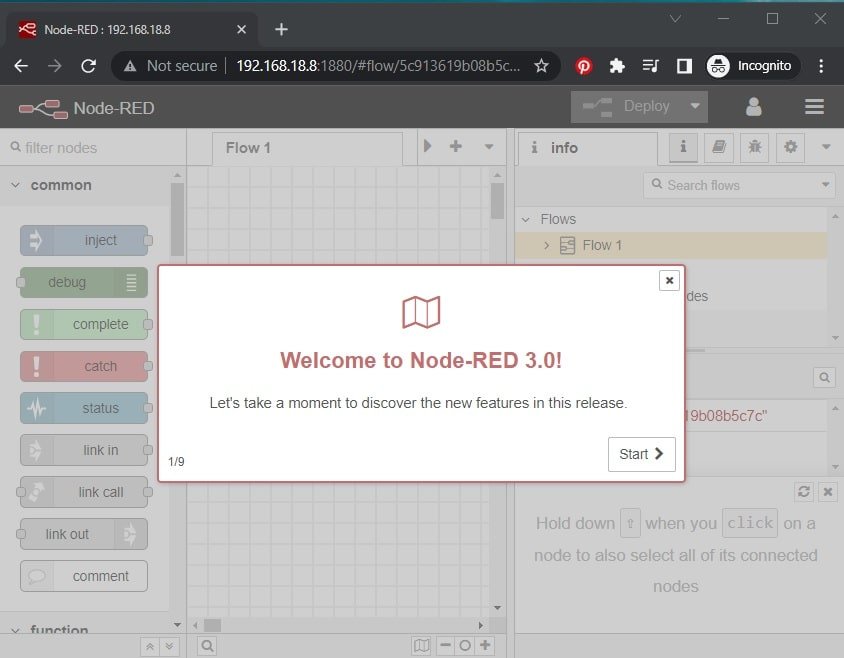844x658 pixels.
Task: Click the Start button in welcome tour
Action: [x=642, y=454]
